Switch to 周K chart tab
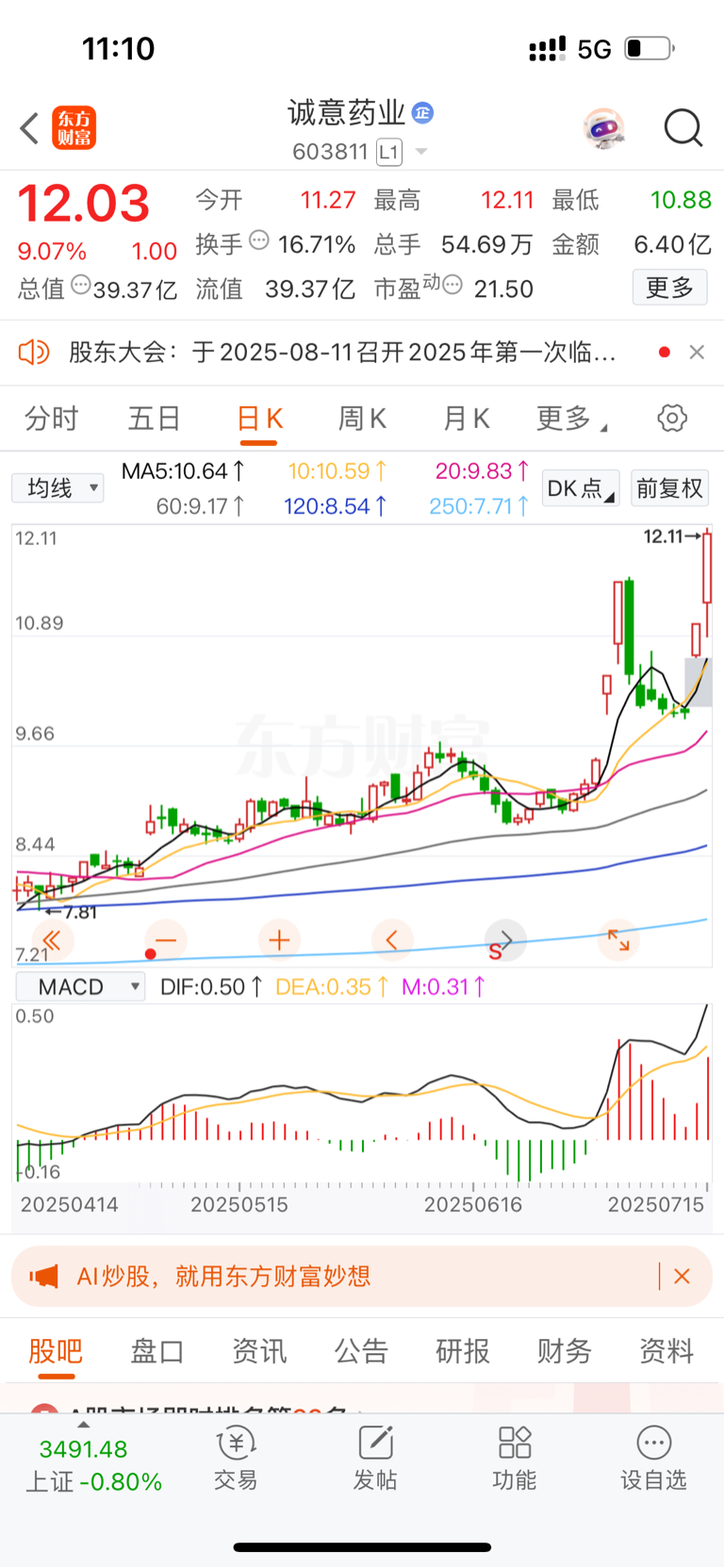The height and width of the screenshot is (1568, 724). pos(362,419)
